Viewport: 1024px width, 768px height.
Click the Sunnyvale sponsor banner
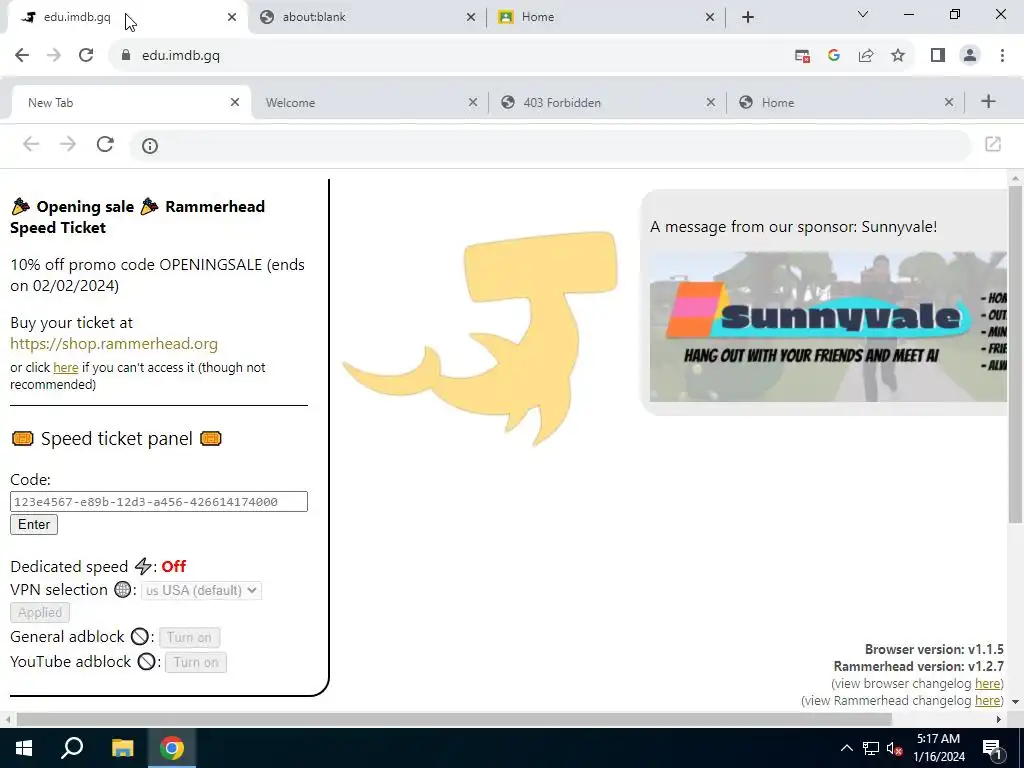pos(828,327)
